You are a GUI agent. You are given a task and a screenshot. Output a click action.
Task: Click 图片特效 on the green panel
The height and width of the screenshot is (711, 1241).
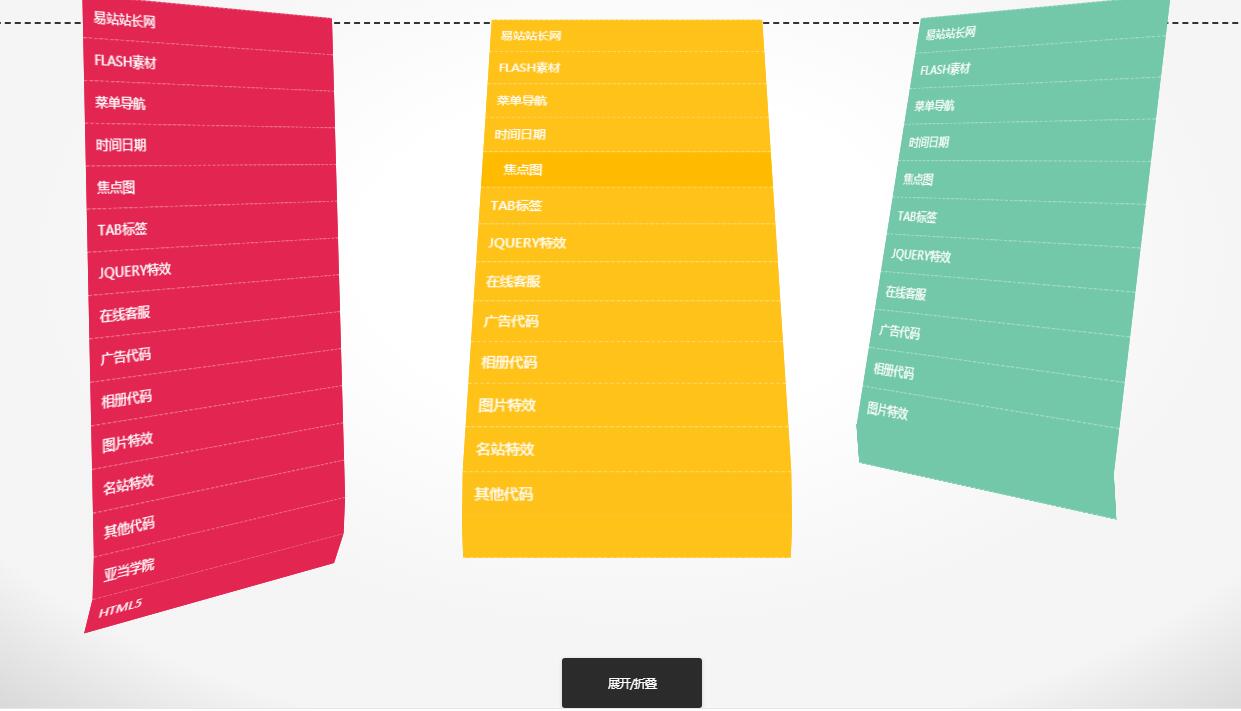(887, 412)
